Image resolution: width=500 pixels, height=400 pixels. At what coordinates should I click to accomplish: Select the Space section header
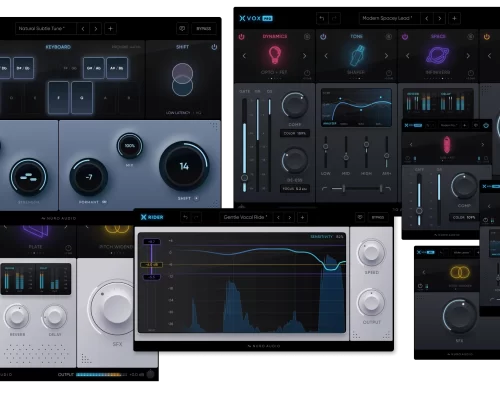coord(438,36)
